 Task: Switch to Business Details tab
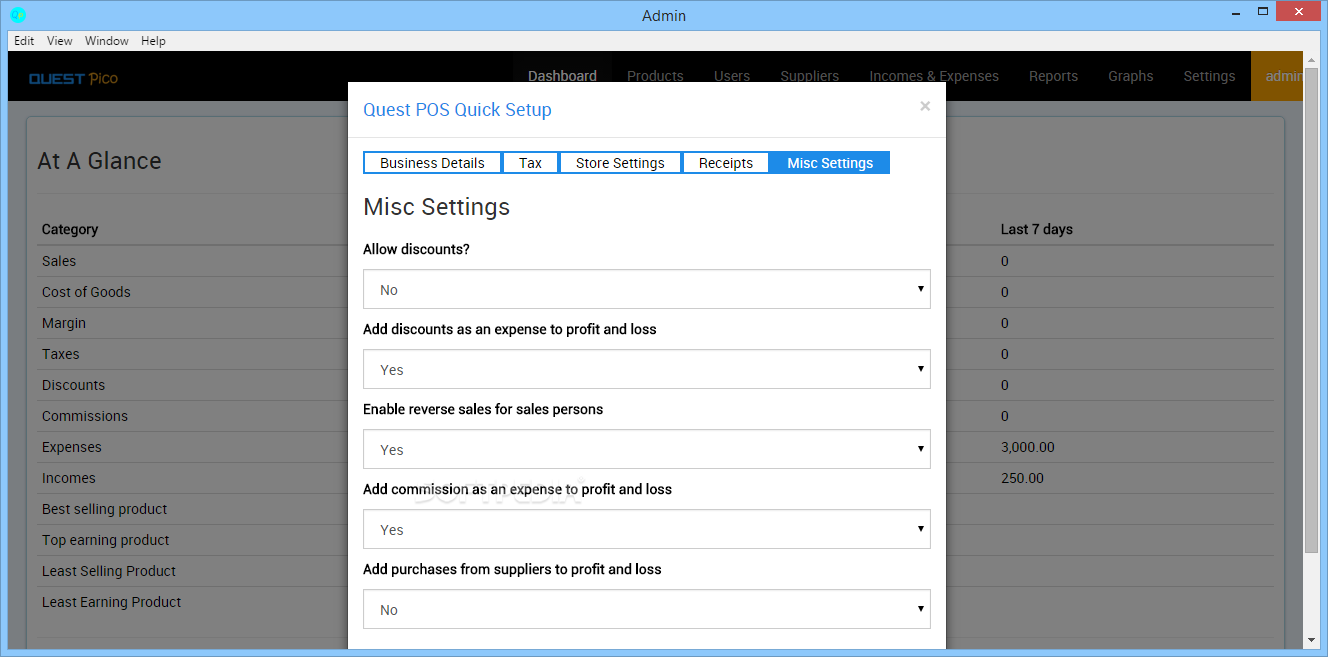[x=432, y=163]
